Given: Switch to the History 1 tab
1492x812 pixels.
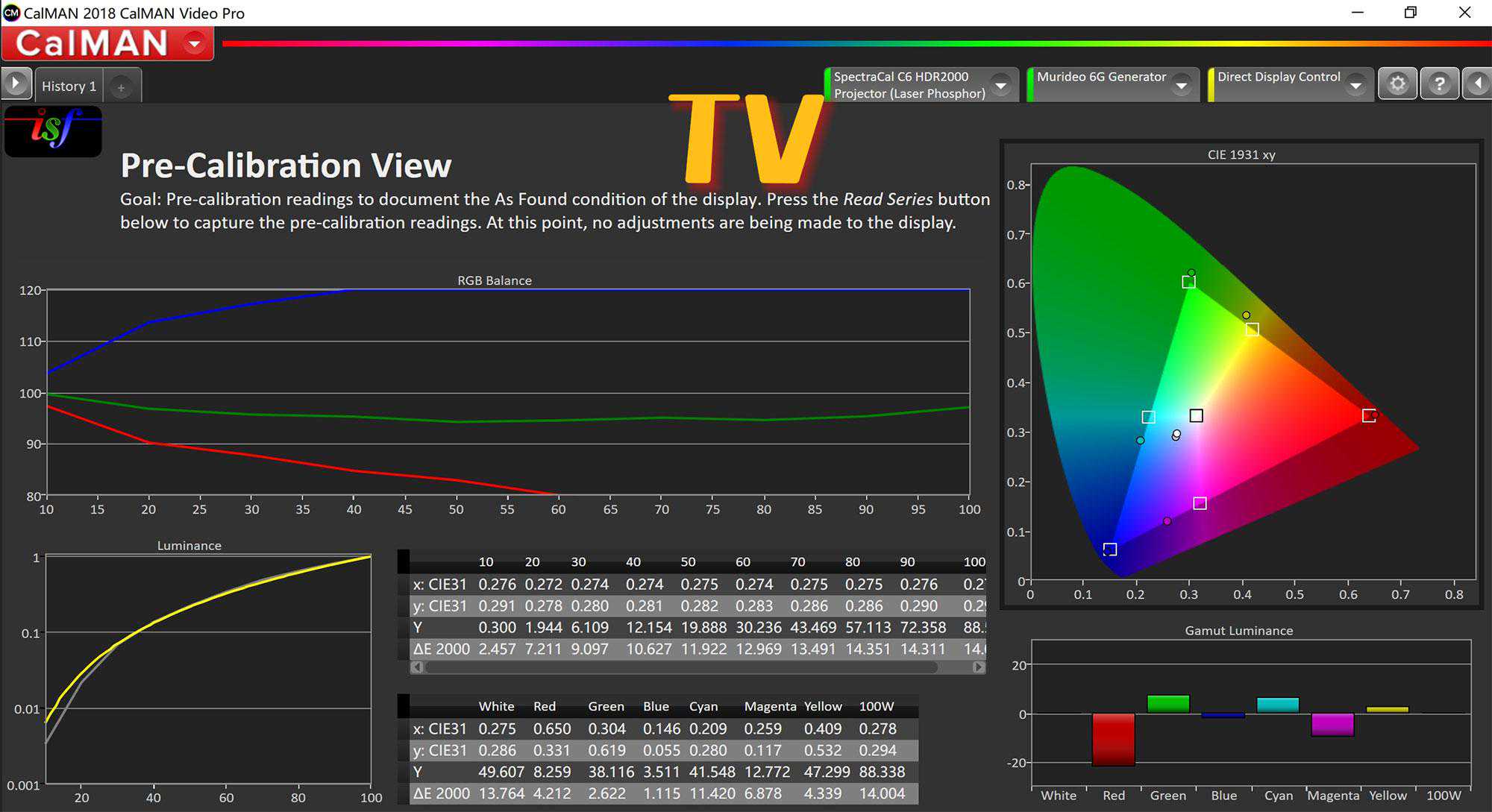Looking at the screenshot, I should pyautogui.click(x=69, y=86).
